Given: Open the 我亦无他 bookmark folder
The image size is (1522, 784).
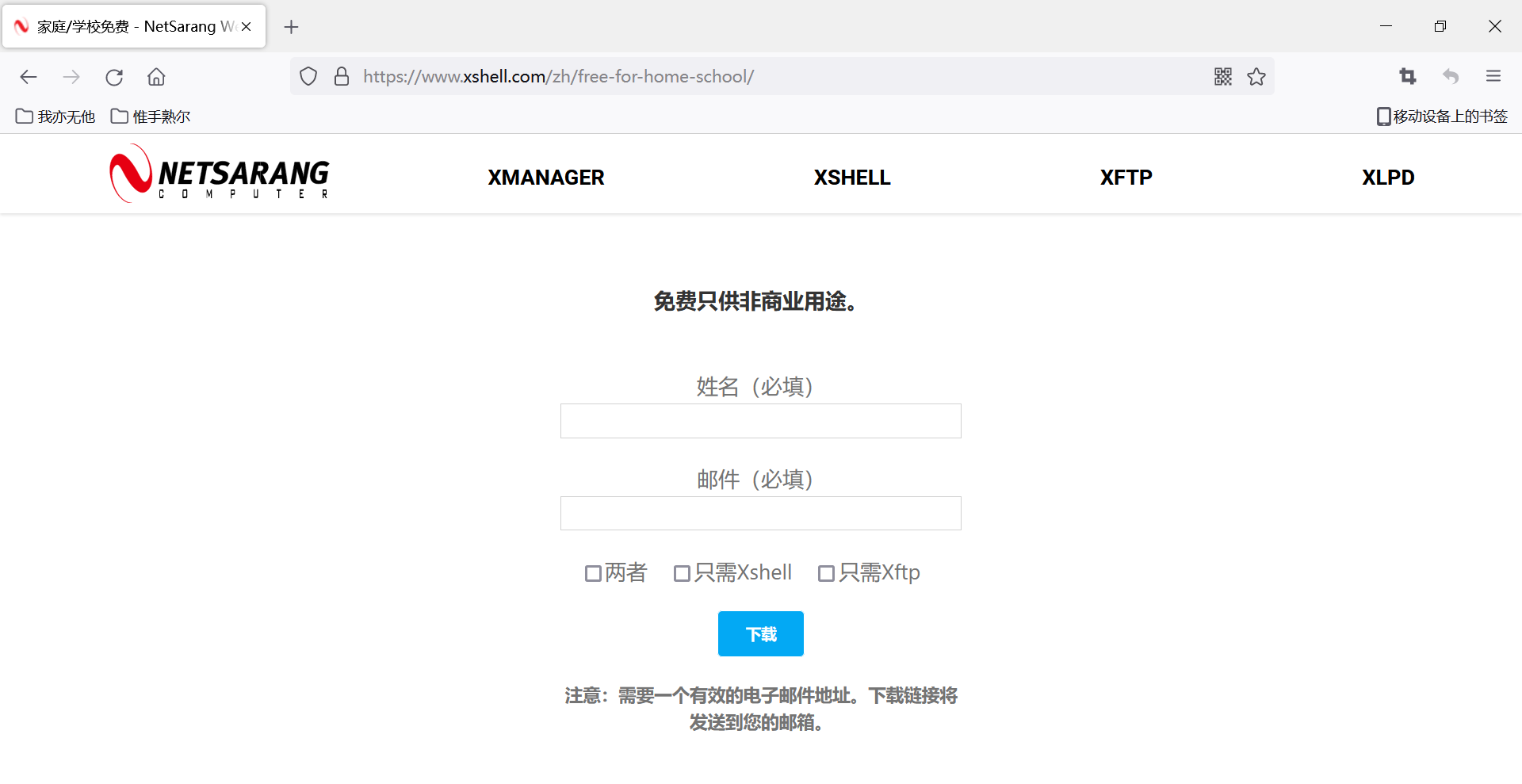Looking at the screenshot, I should [x=55, y=117].
